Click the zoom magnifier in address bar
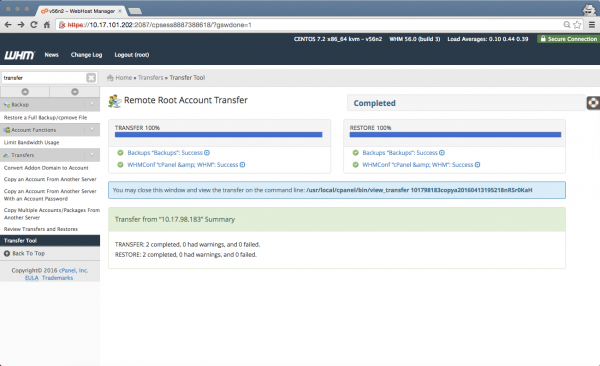 tap(567, 25)
